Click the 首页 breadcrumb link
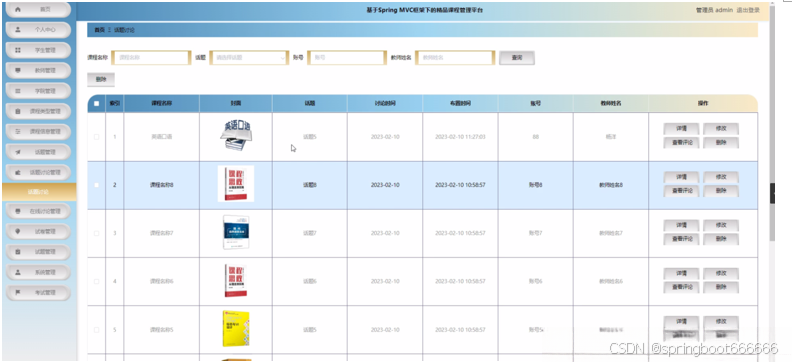Viewport: 792px width, 362px height. [100, 30]
